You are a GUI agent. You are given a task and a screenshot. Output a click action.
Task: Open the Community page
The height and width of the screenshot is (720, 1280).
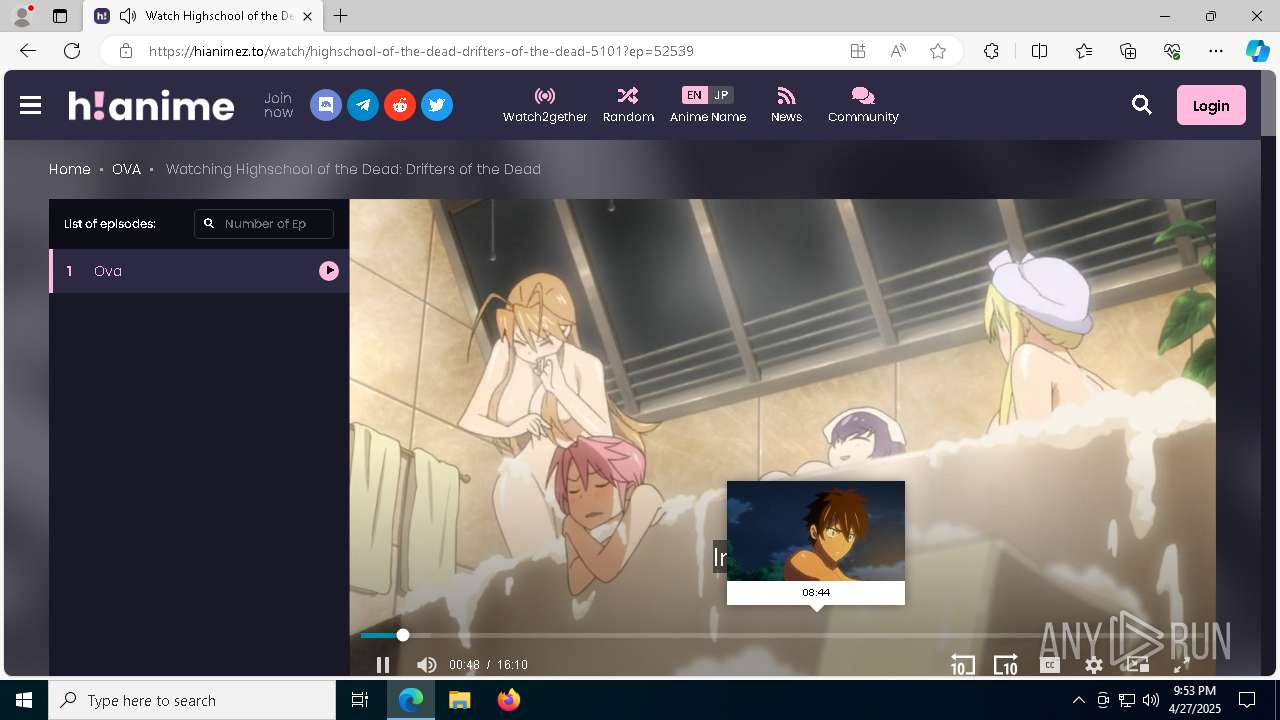click(863, 105)
